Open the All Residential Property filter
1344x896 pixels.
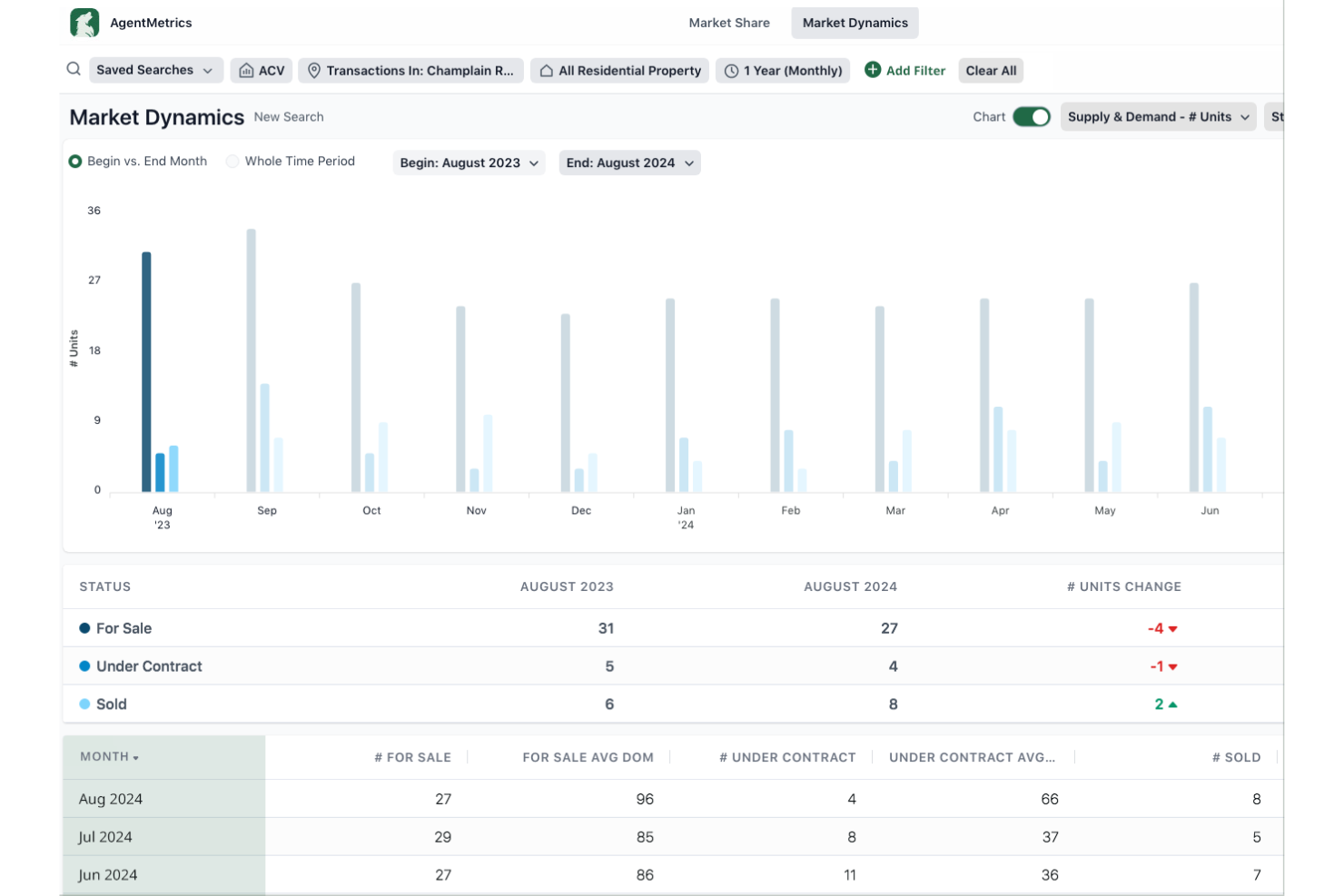620,71
